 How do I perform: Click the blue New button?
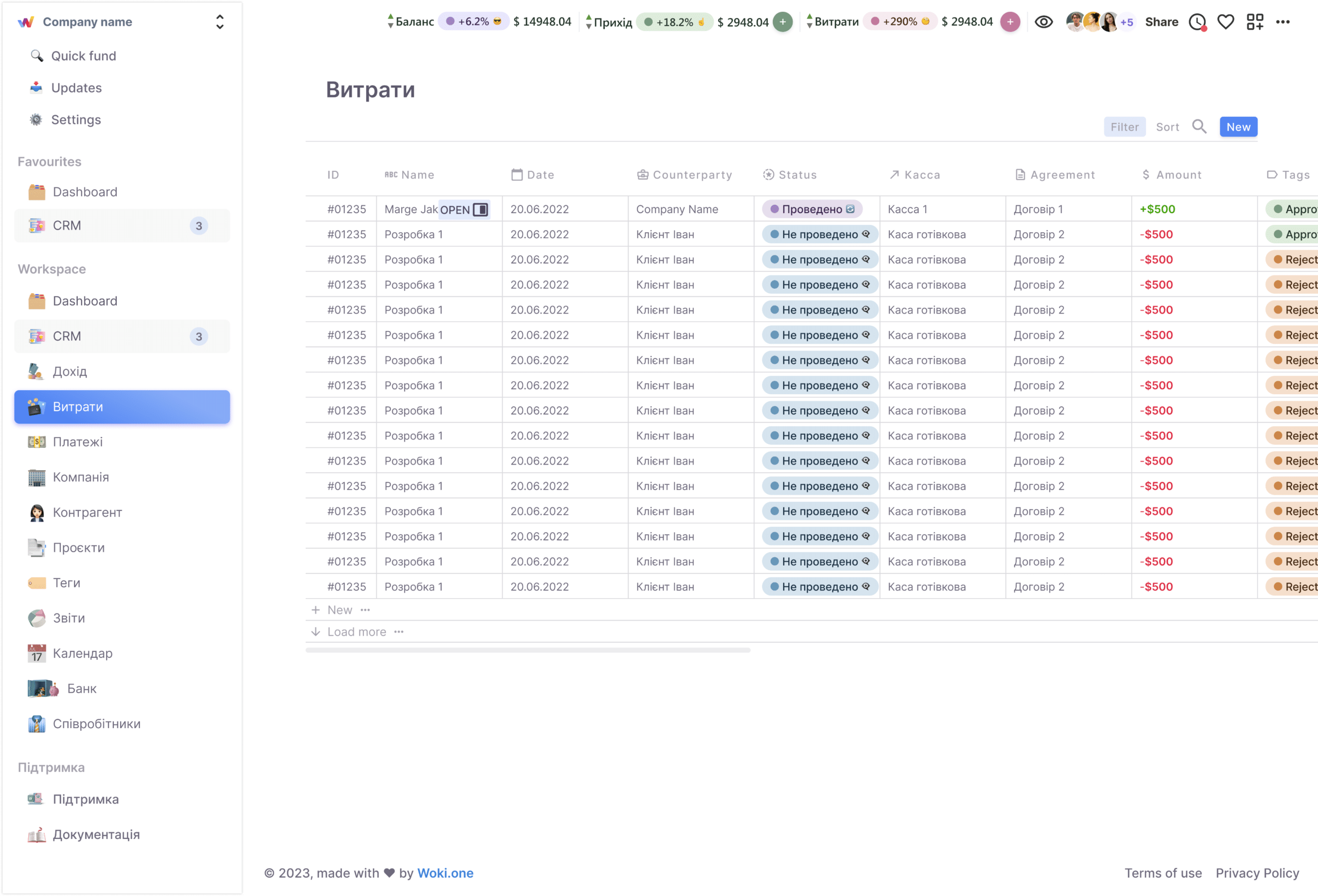point(1239,127)
